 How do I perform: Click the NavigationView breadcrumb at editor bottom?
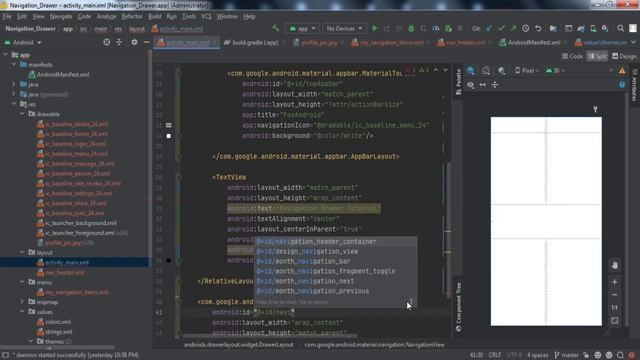tap(374, 344)
